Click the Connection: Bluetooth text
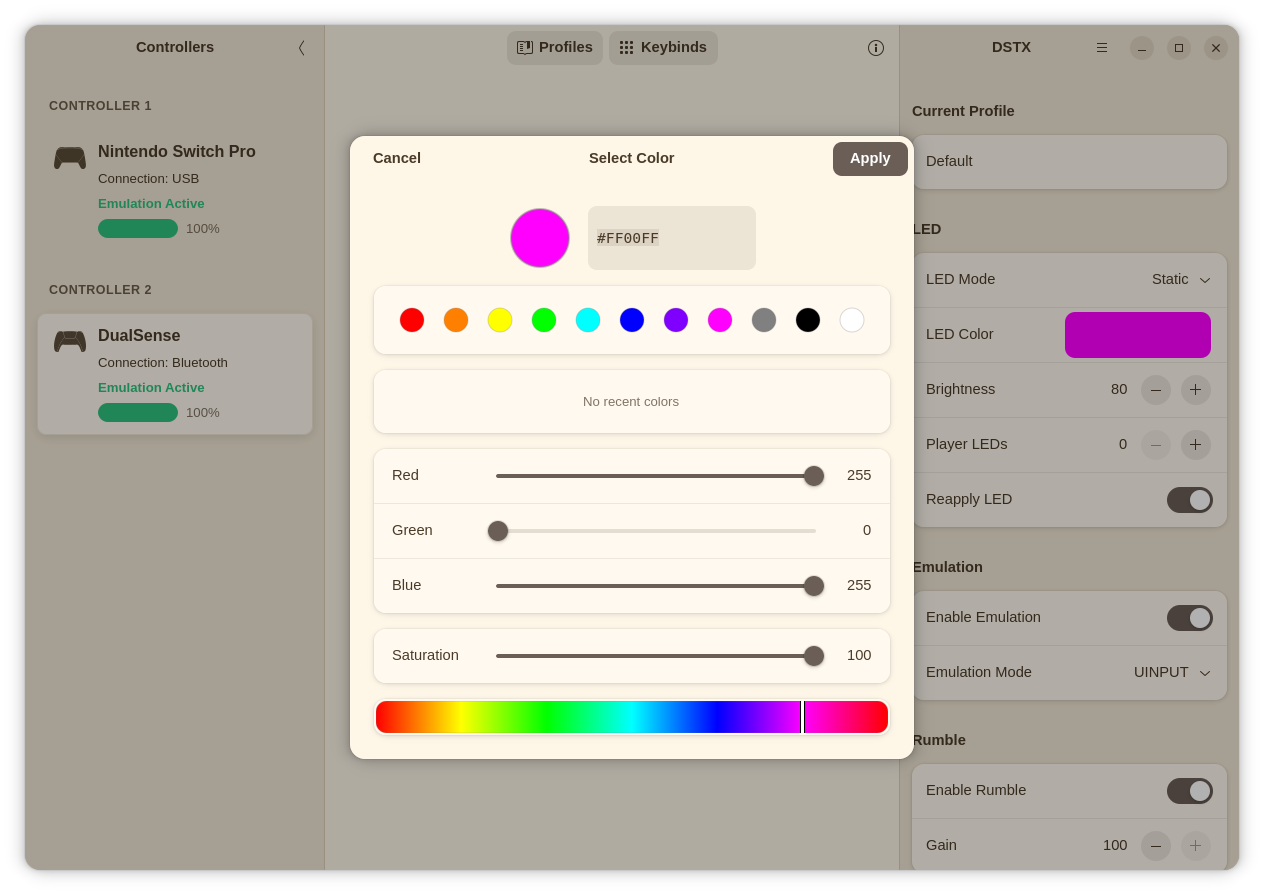1264x895 pixels. [x=163, y=362]
